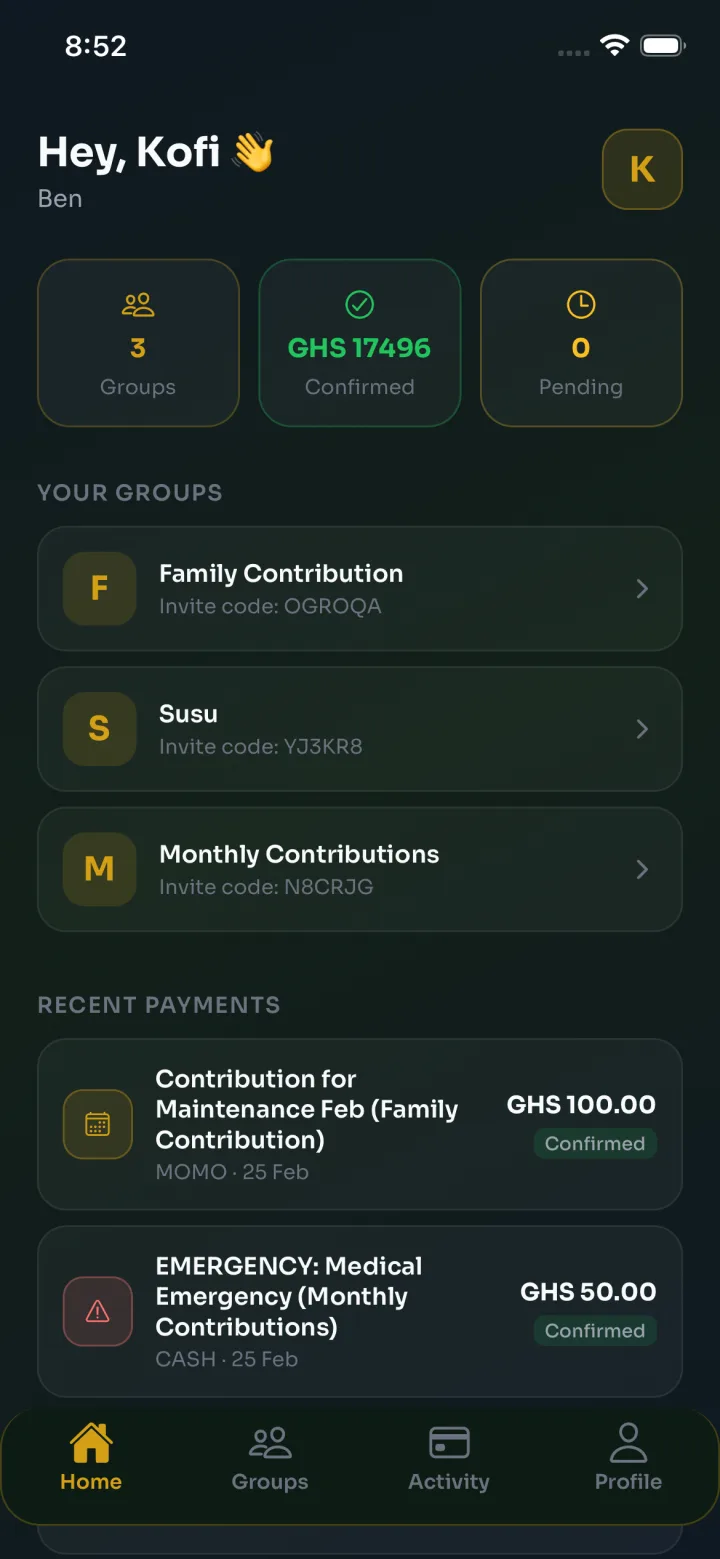Open the Groups summary card icon
Viewport: 720px width, 1559px height.
[x=138, y=305]
